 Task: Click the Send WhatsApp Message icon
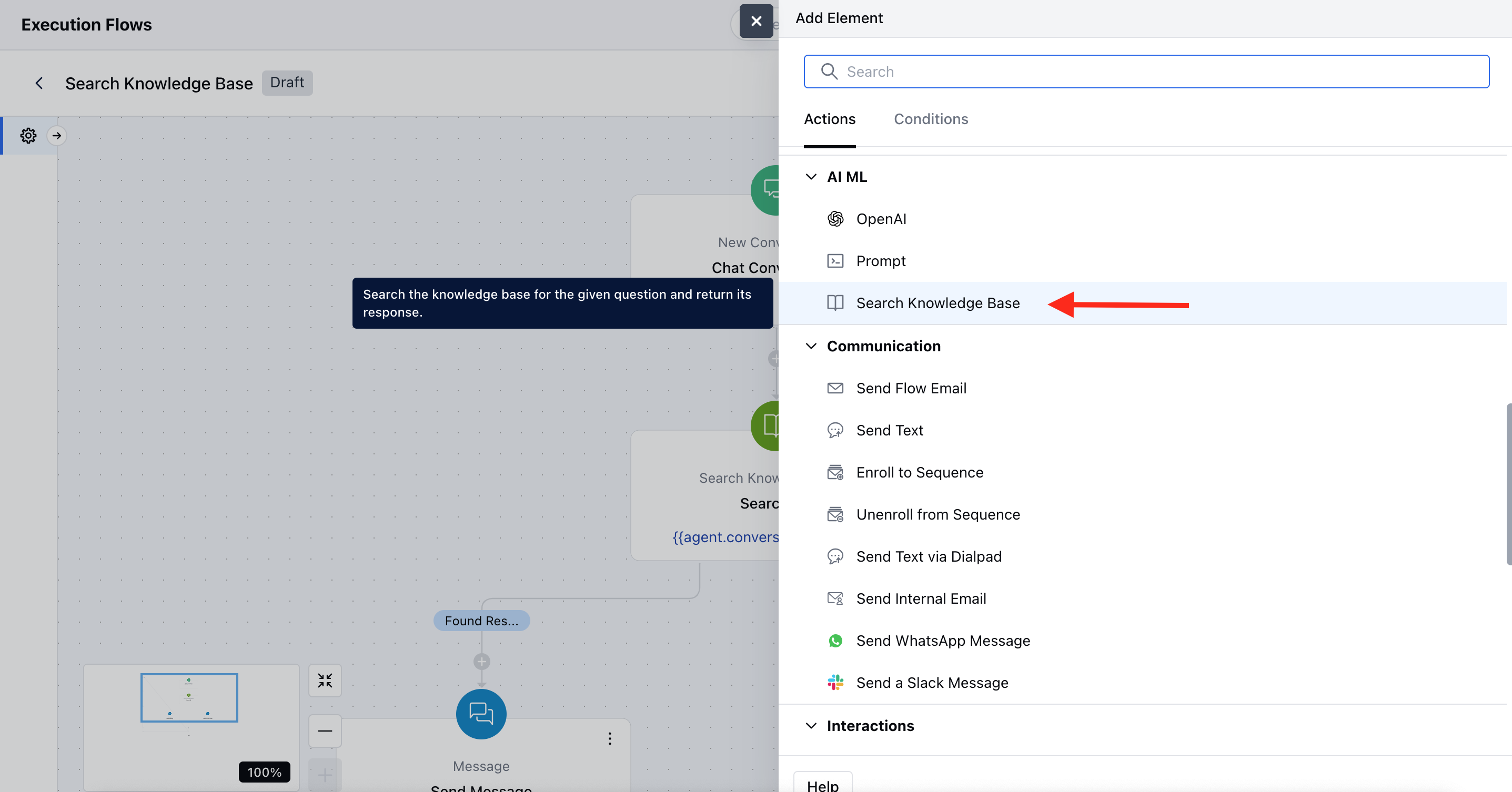[x=835, y=641]
